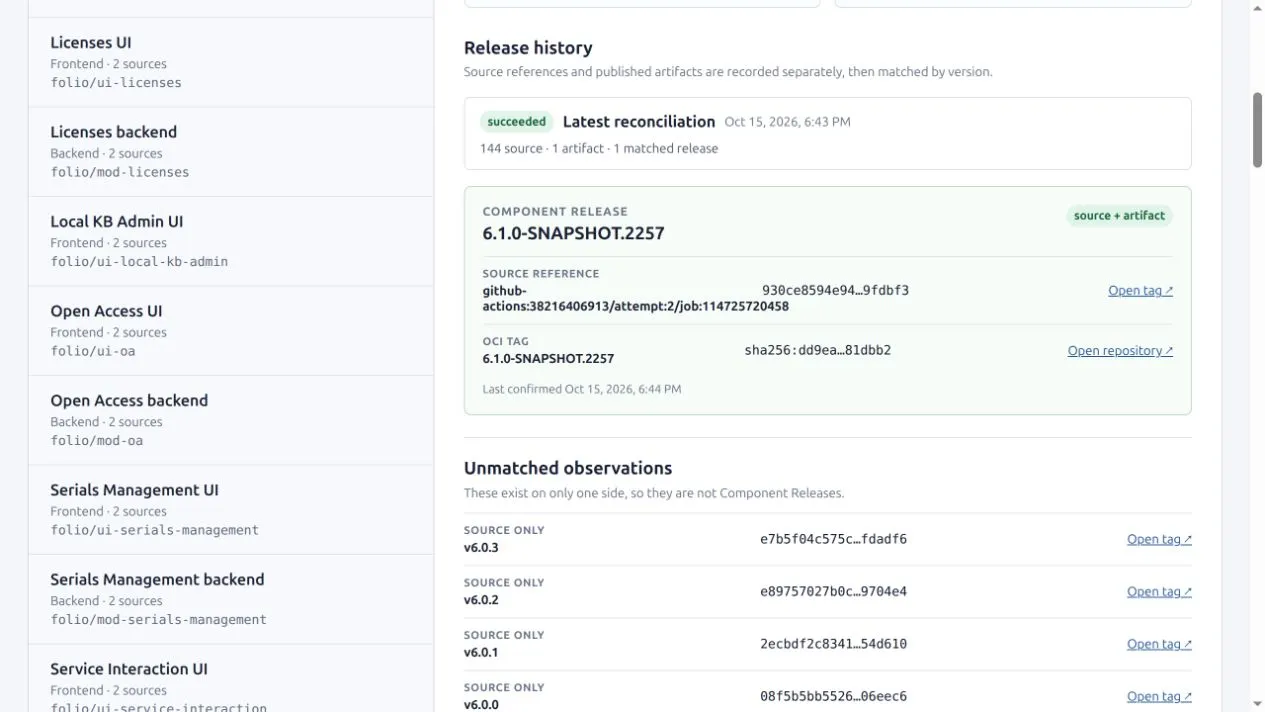Click commit hash e89757027b0c…9704e4
The height and width of the screenshot is (712, 1265).
point(833,591)
